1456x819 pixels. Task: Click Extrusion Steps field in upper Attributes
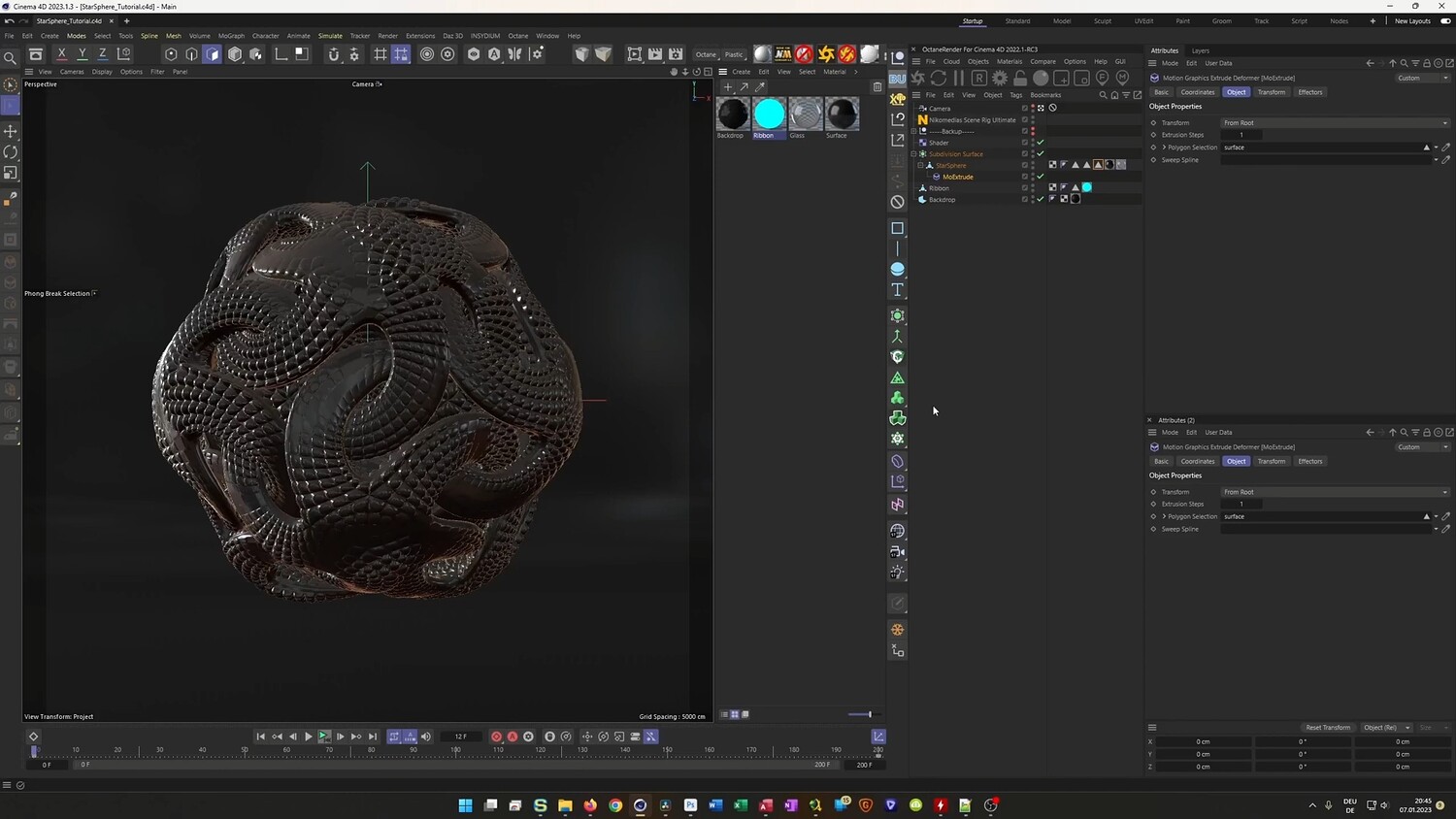[1241, 135]
